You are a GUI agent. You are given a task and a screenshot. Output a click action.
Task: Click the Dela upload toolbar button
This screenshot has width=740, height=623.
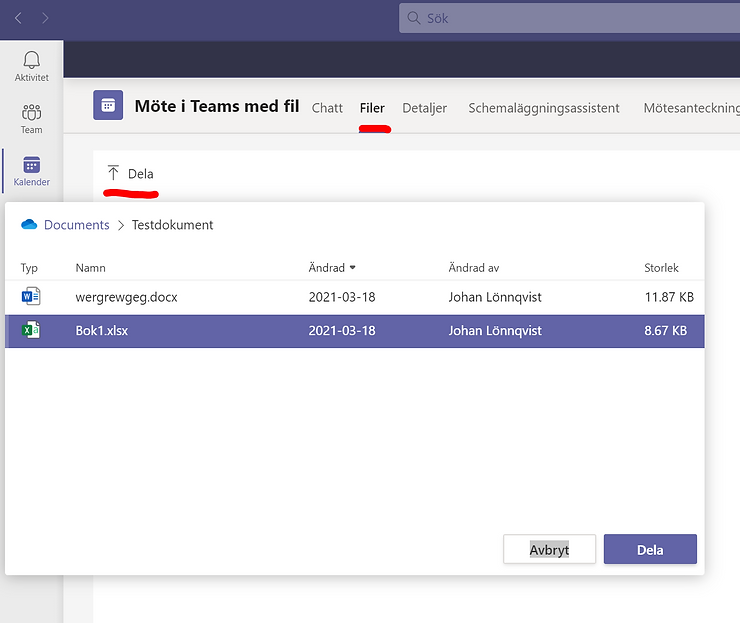pos(131,174)
